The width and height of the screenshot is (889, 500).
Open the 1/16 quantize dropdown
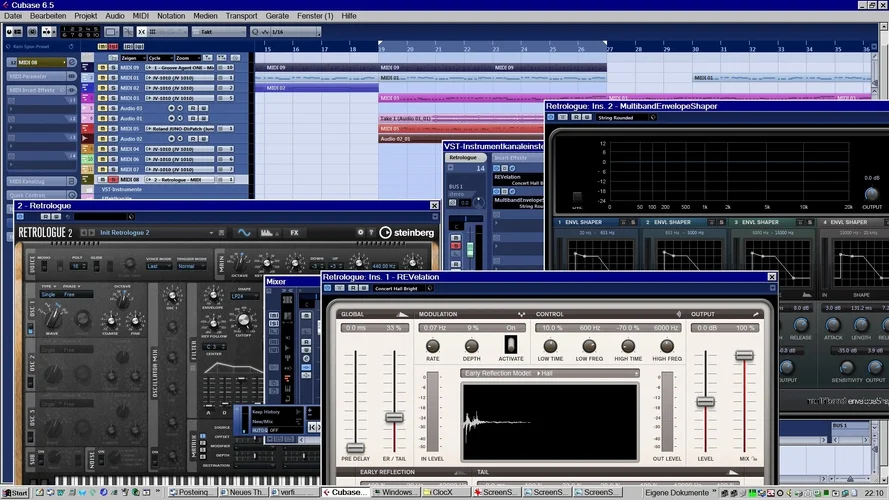(294, 32)
